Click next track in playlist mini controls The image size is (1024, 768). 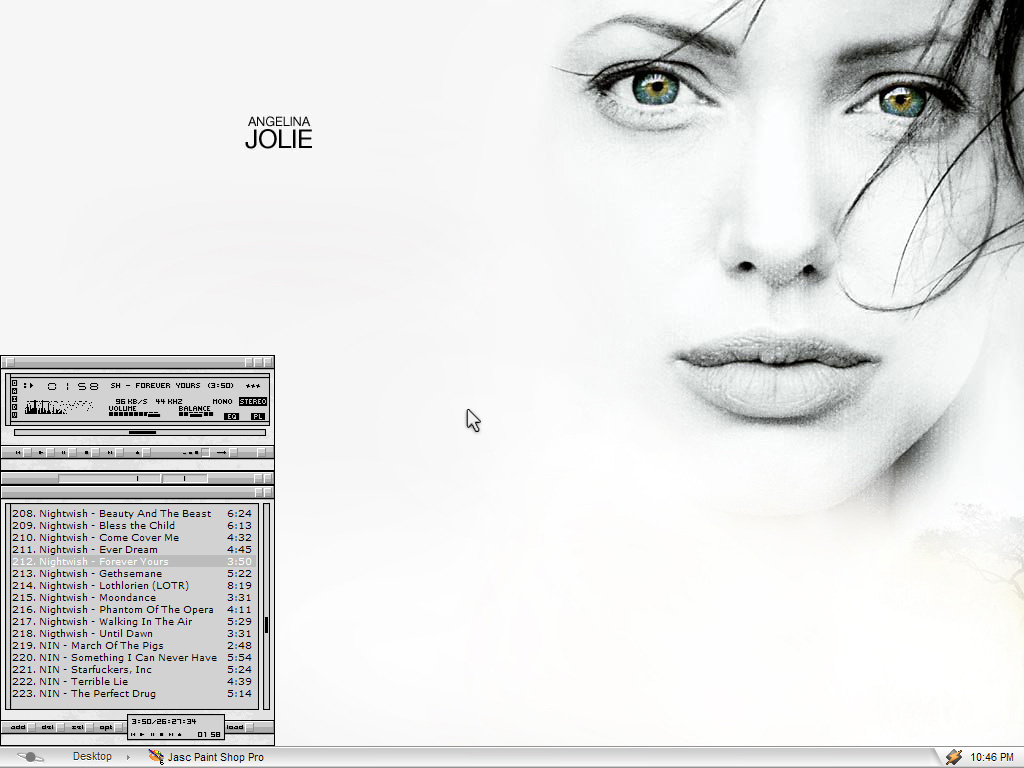coord(171,735)
